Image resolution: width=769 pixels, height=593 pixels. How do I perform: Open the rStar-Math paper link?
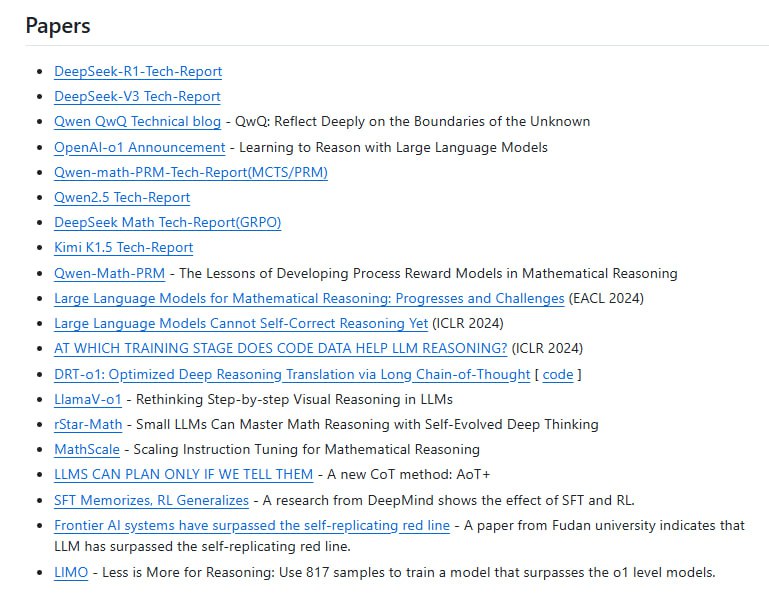coord(88,425)
